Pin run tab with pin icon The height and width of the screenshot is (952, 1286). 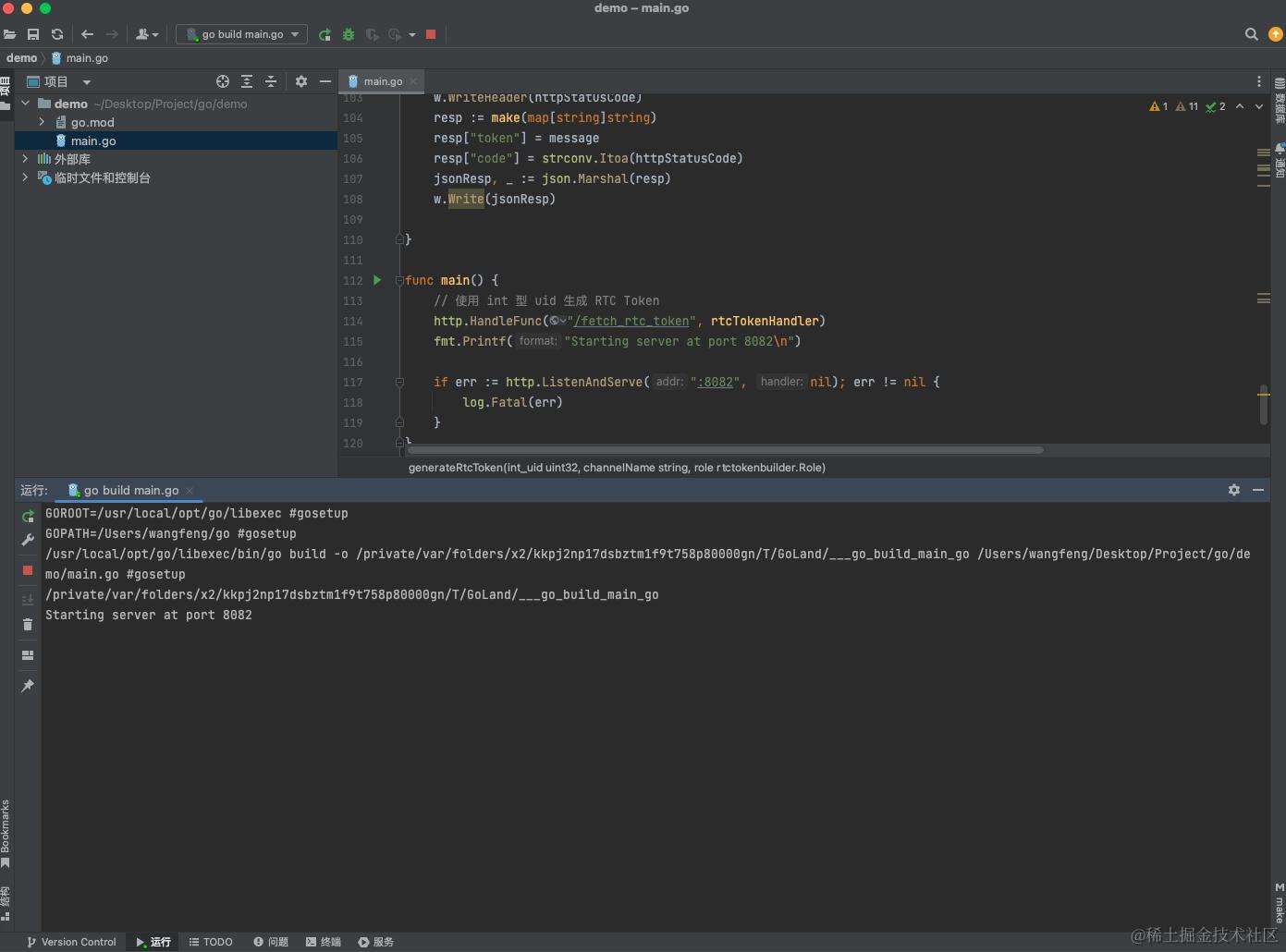28,686
